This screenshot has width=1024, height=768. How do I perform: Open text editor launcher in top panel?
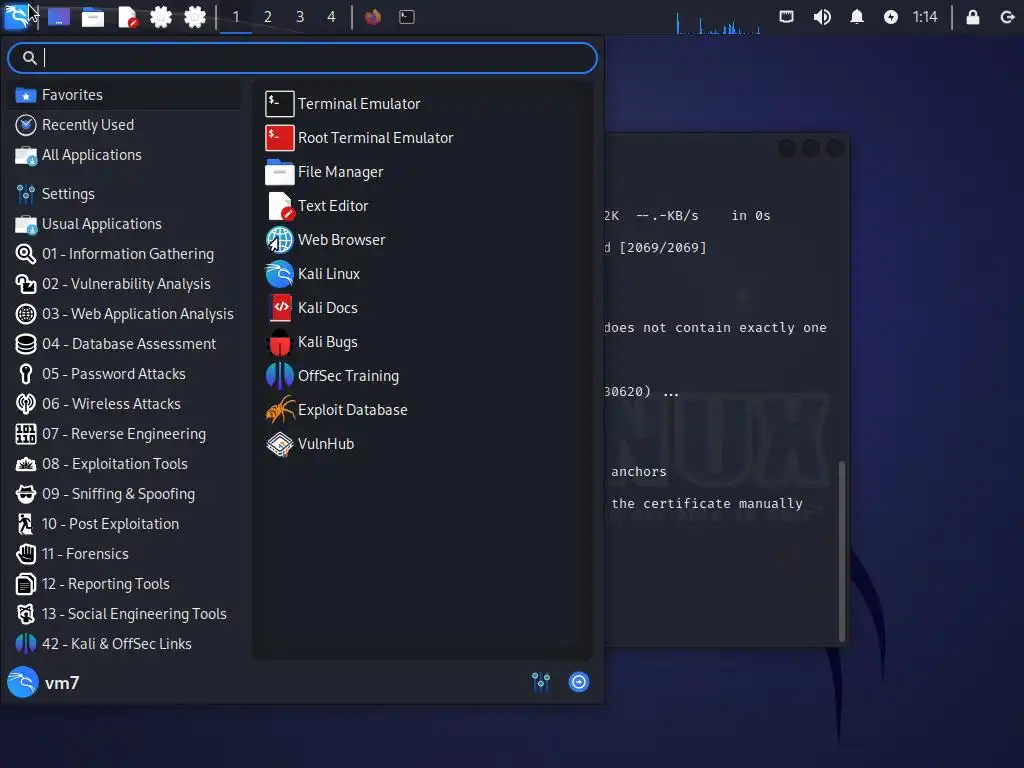127,17
